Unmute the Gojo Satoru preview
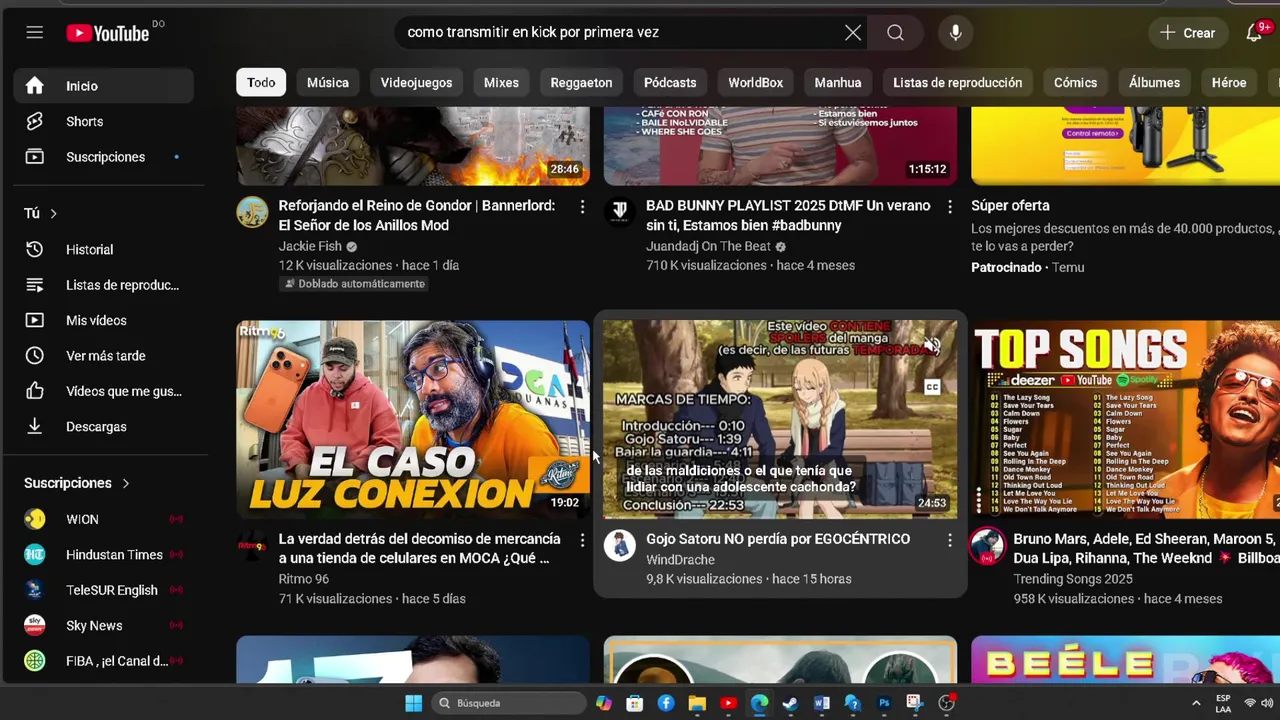The height and width of the screenshot is (720, 1280). tap(932, 347)
